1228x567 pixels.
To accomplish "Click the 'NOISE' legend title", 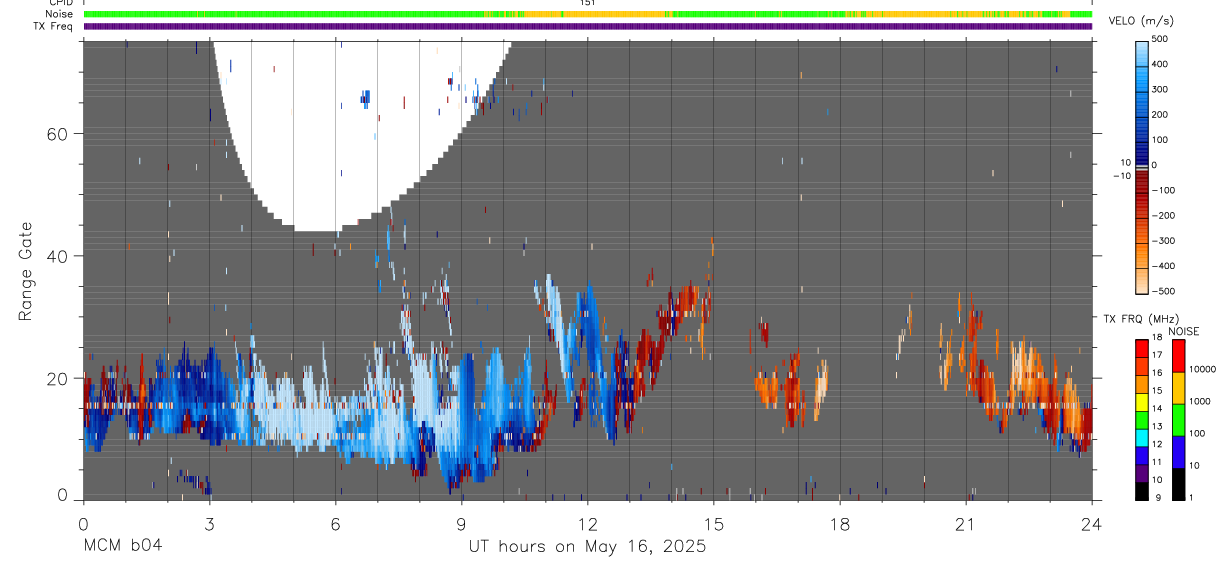I will pyautogui.click(x=1183, y=331).
